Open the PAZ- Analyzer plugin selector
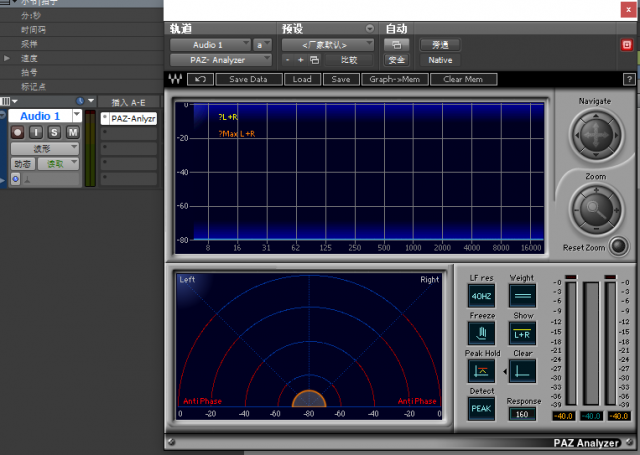This screenshot has height=455, width=640. [220, 60]
